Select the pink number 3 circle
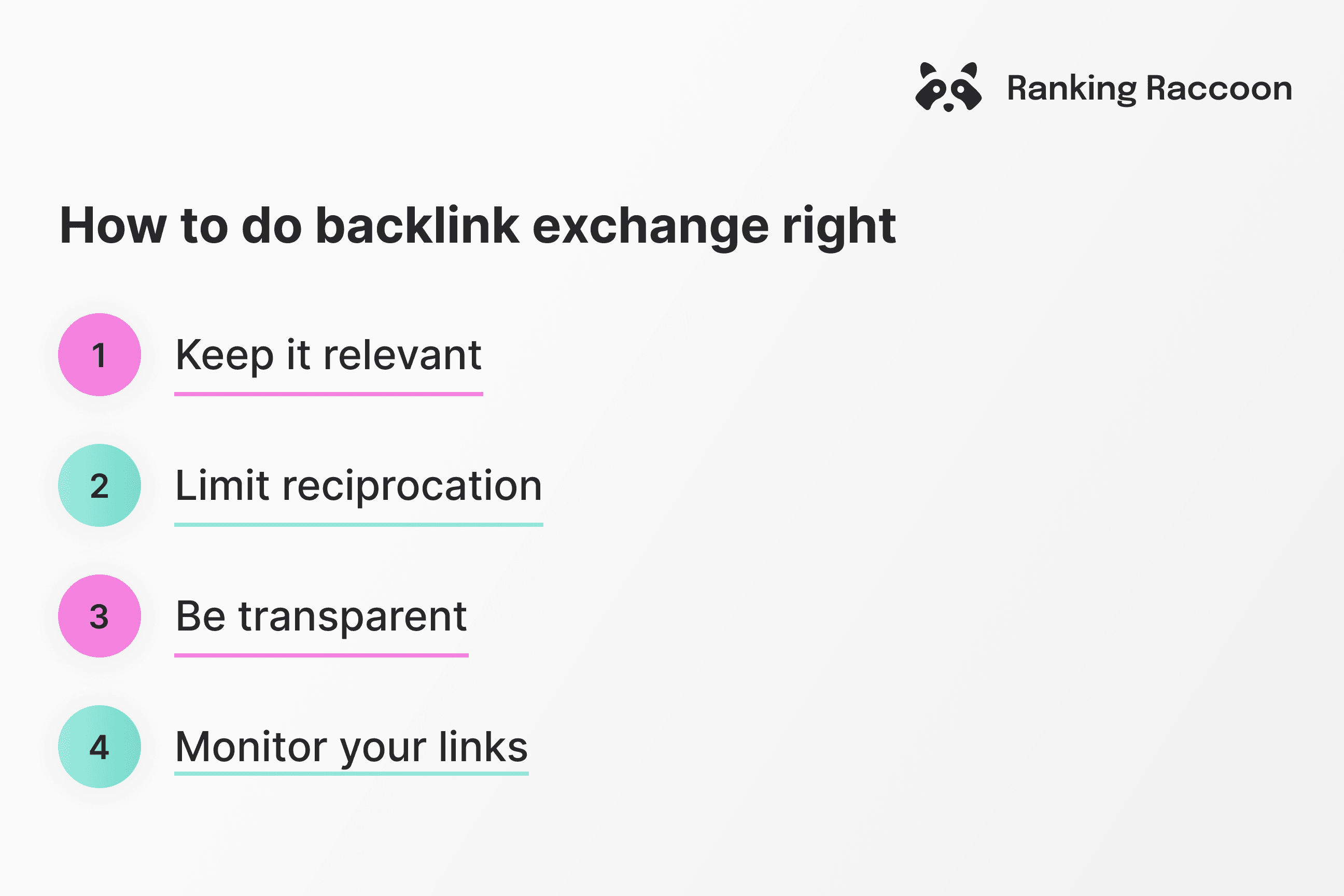The width and height of the screenshot is (1344, 896). click(x=100, y=616)
